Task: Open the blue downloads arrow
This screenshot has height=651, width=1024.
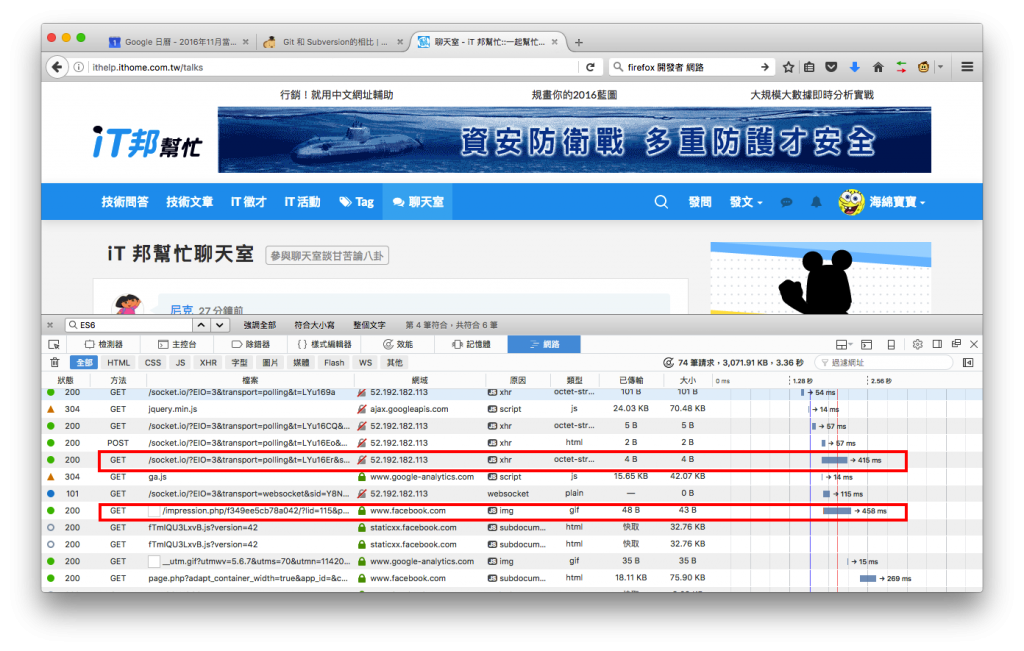Action: (x=854, y=67)
